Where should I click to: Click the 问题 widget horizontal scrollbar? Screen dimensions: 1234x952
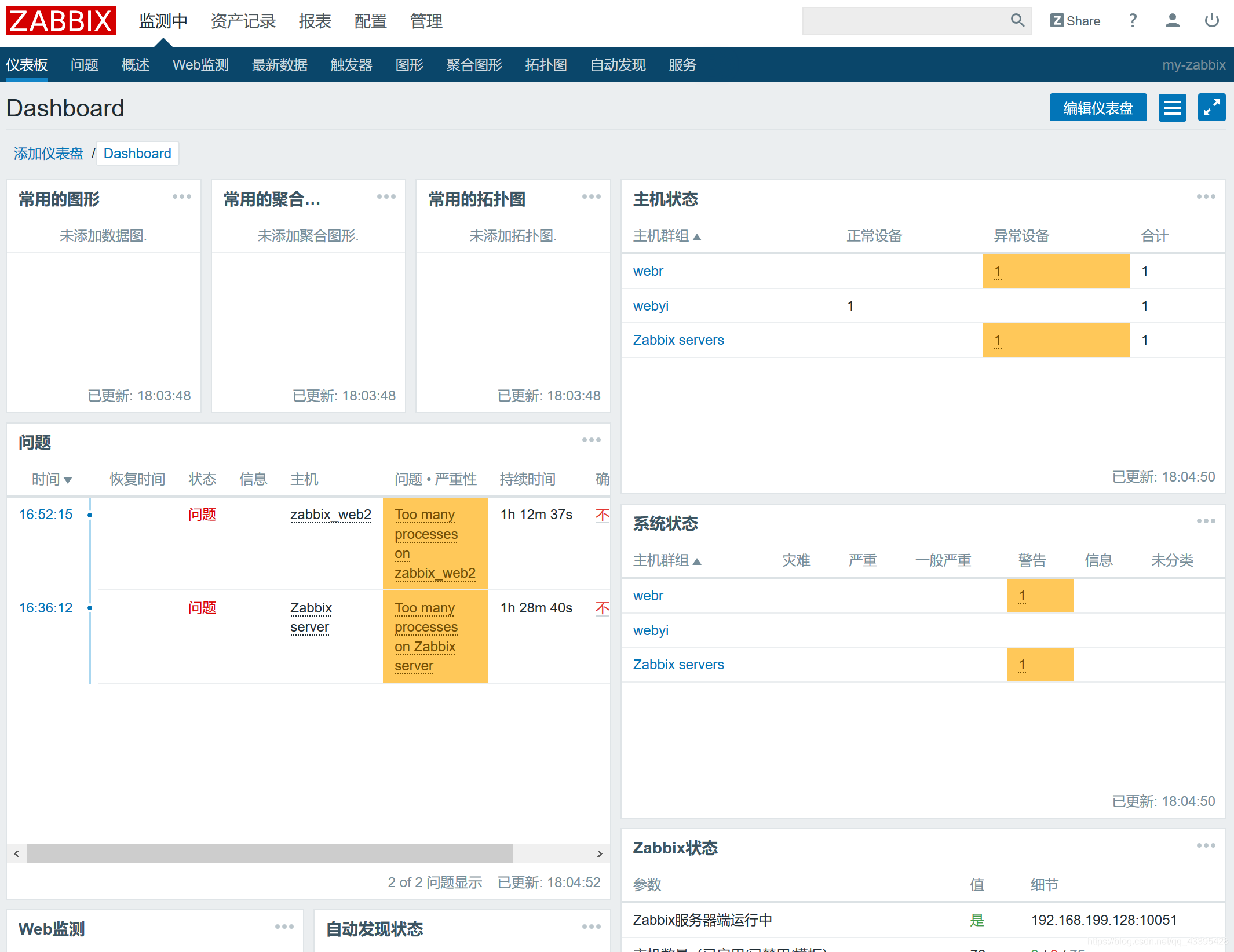point(270,853)
